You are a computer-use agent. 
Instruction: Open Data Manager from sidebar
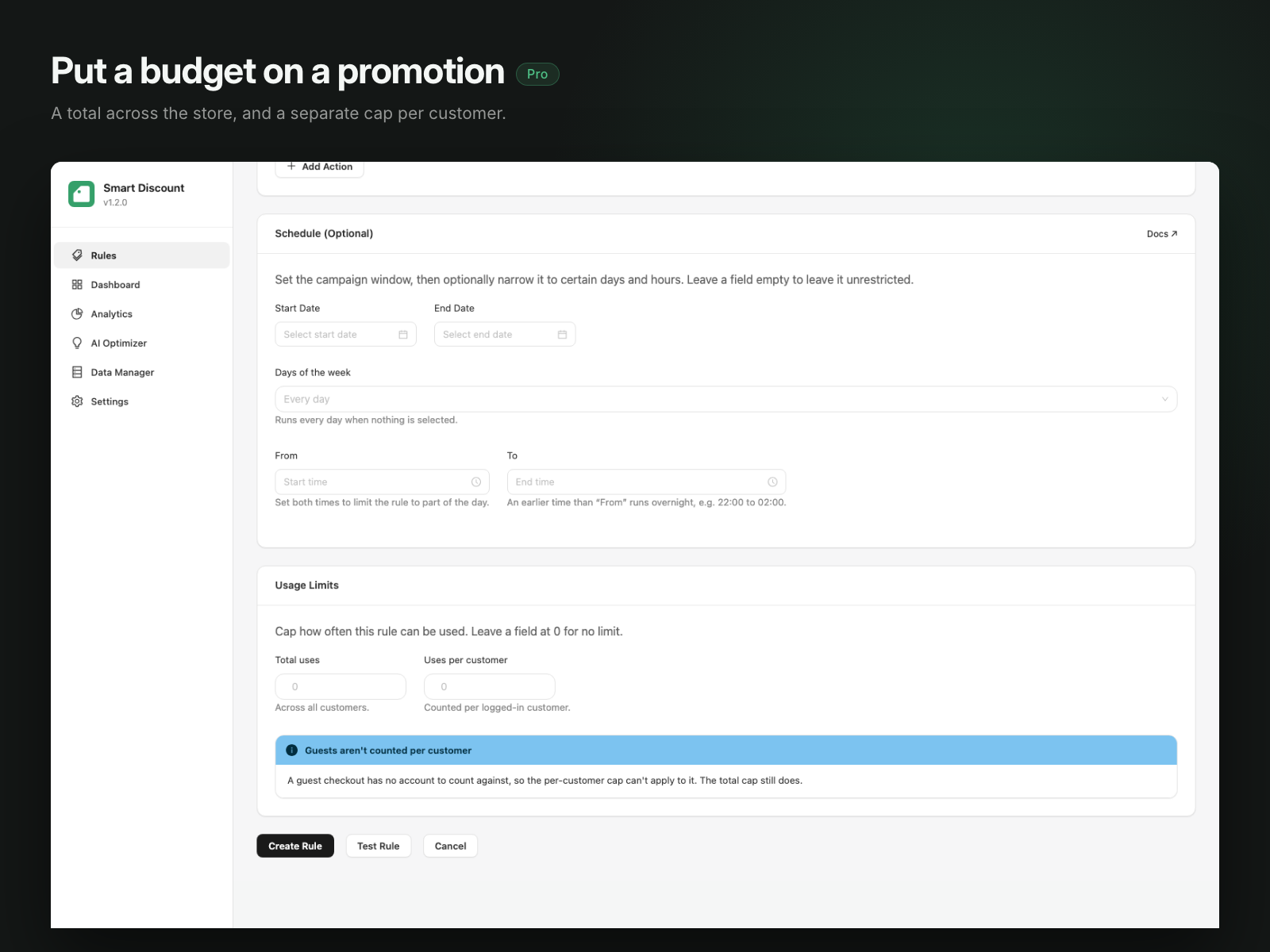pyautogui.click(x=141, y=372)
